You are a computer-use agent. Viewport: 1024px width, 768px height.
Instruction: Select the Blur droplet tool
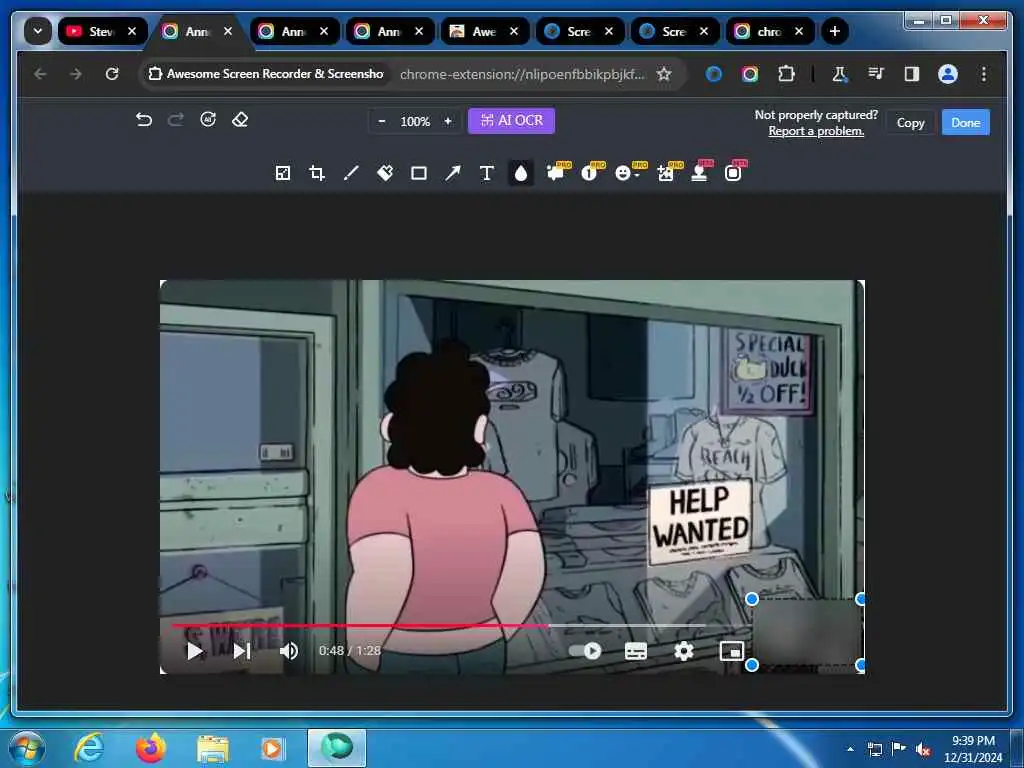coord(520,173)
